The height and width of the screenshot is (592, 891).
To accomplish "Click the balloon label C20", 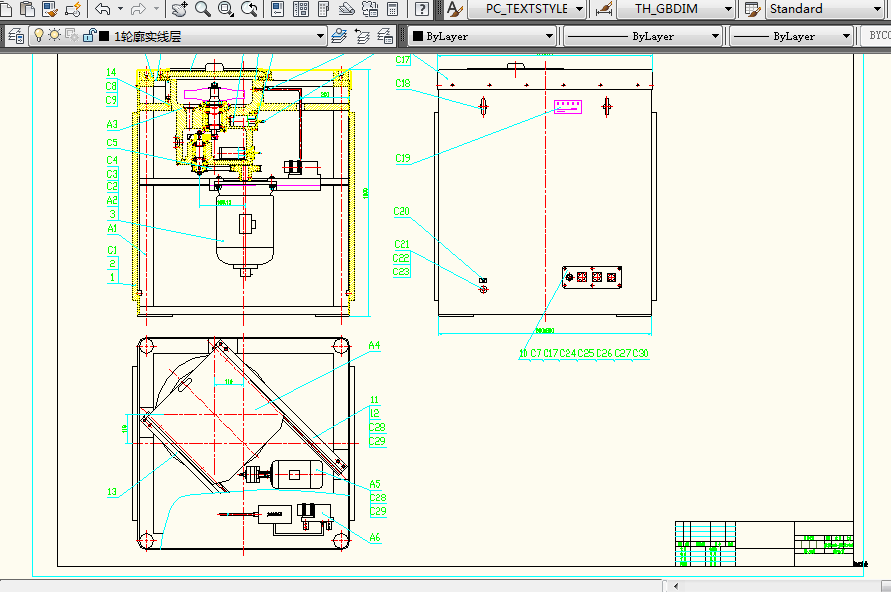I will [x=401, y=211].
